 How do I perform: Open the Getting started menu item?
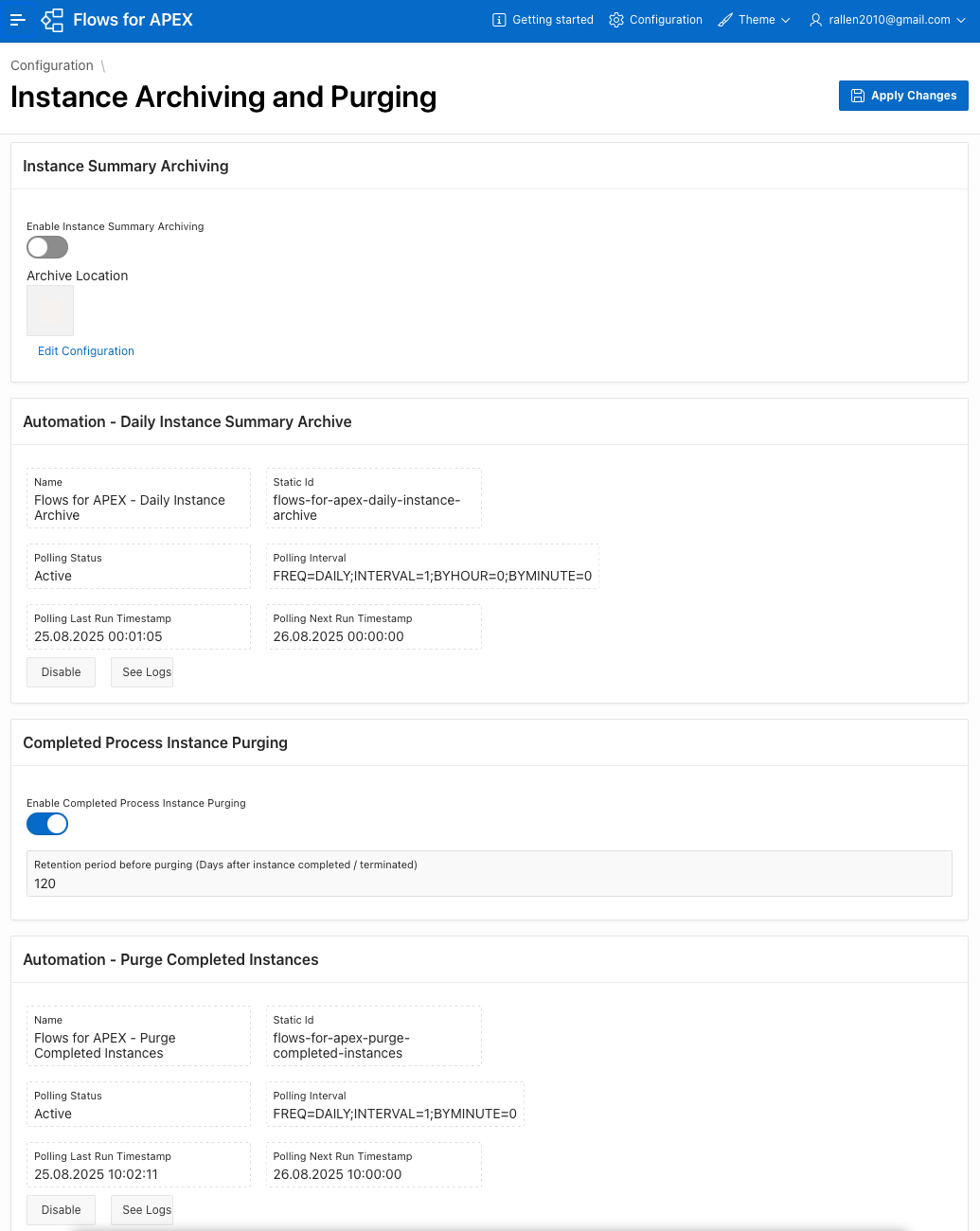pyautogui.click(x=552, y=20)
